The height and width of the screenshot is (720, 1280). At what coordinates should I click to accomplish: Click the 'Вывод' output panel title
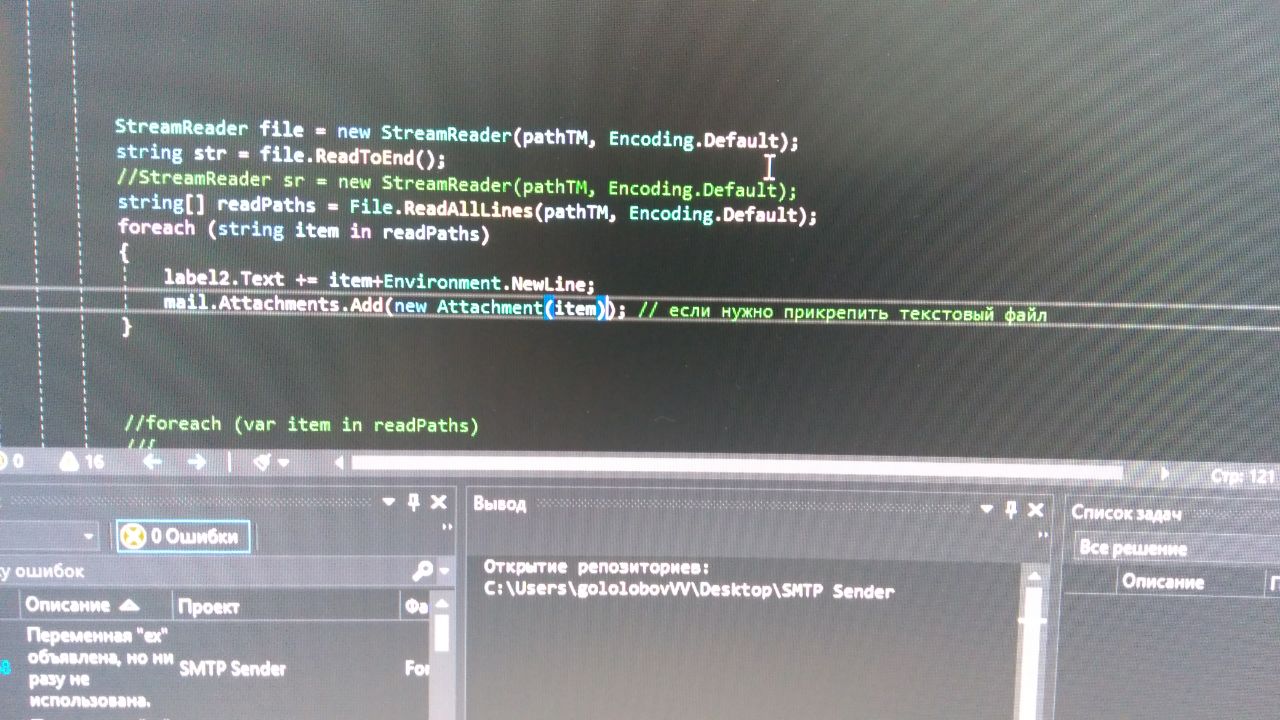[499, 504]
